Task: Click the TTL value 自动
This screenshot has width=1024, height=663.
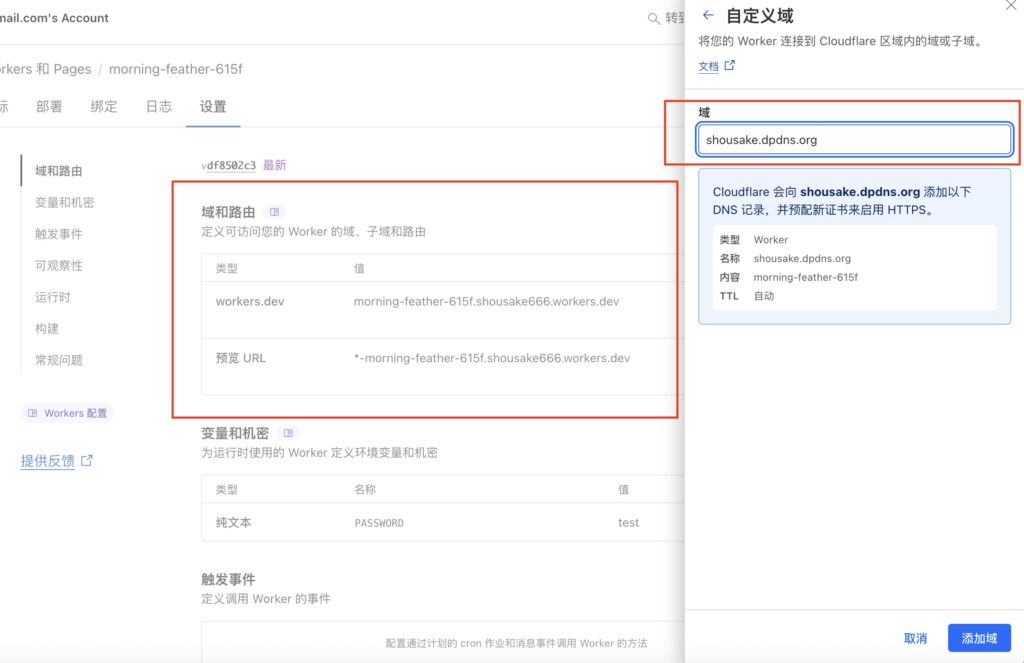Action: pyautogui.click(x=763, y=296)
